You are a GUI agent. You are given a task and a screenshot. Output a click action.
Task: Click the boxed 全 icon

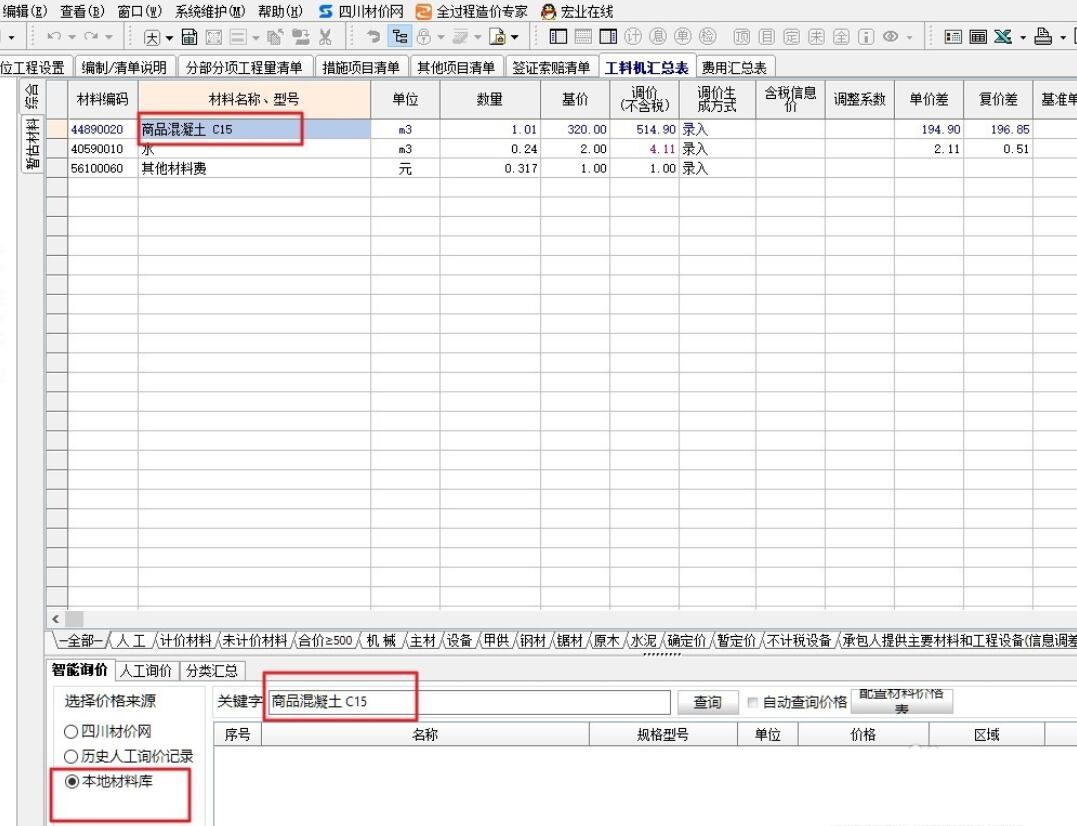coord(841,36)
